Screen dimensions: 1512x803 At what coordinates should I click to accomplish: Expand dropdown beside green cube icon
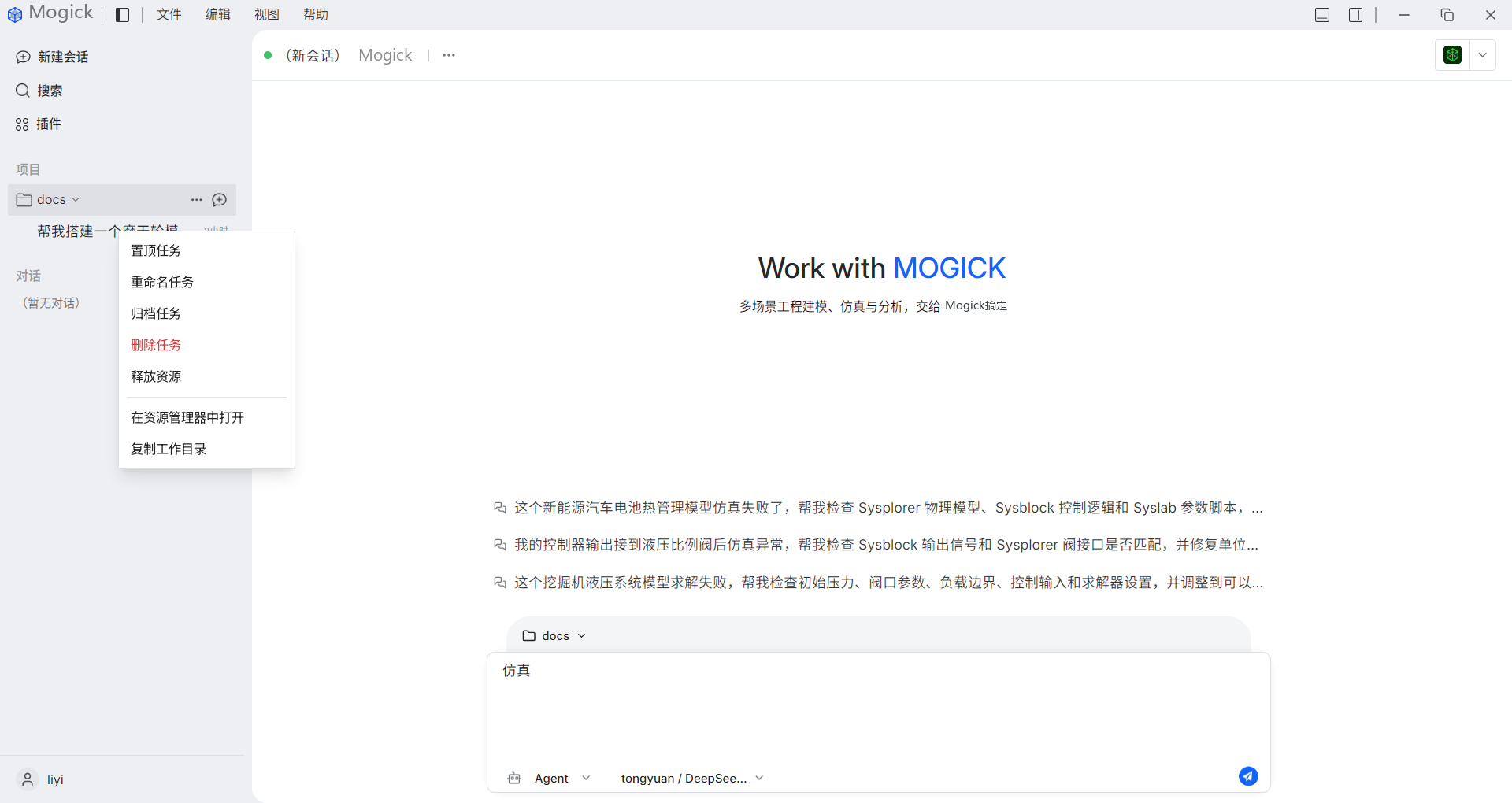pos(1483,55)
